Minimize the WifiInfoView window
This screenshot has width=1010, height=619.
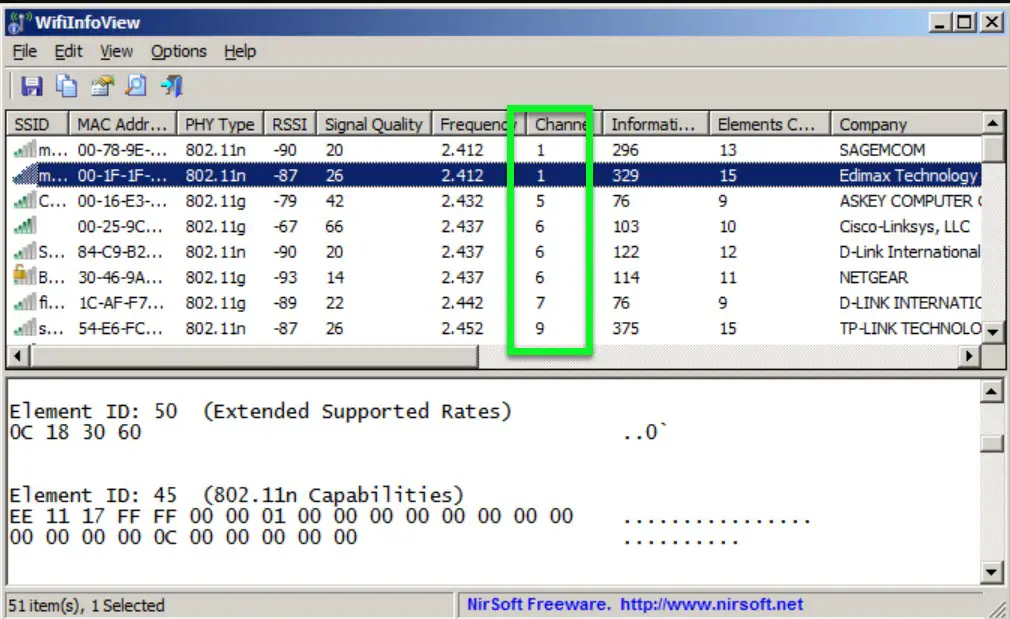(x=940, y=23)
